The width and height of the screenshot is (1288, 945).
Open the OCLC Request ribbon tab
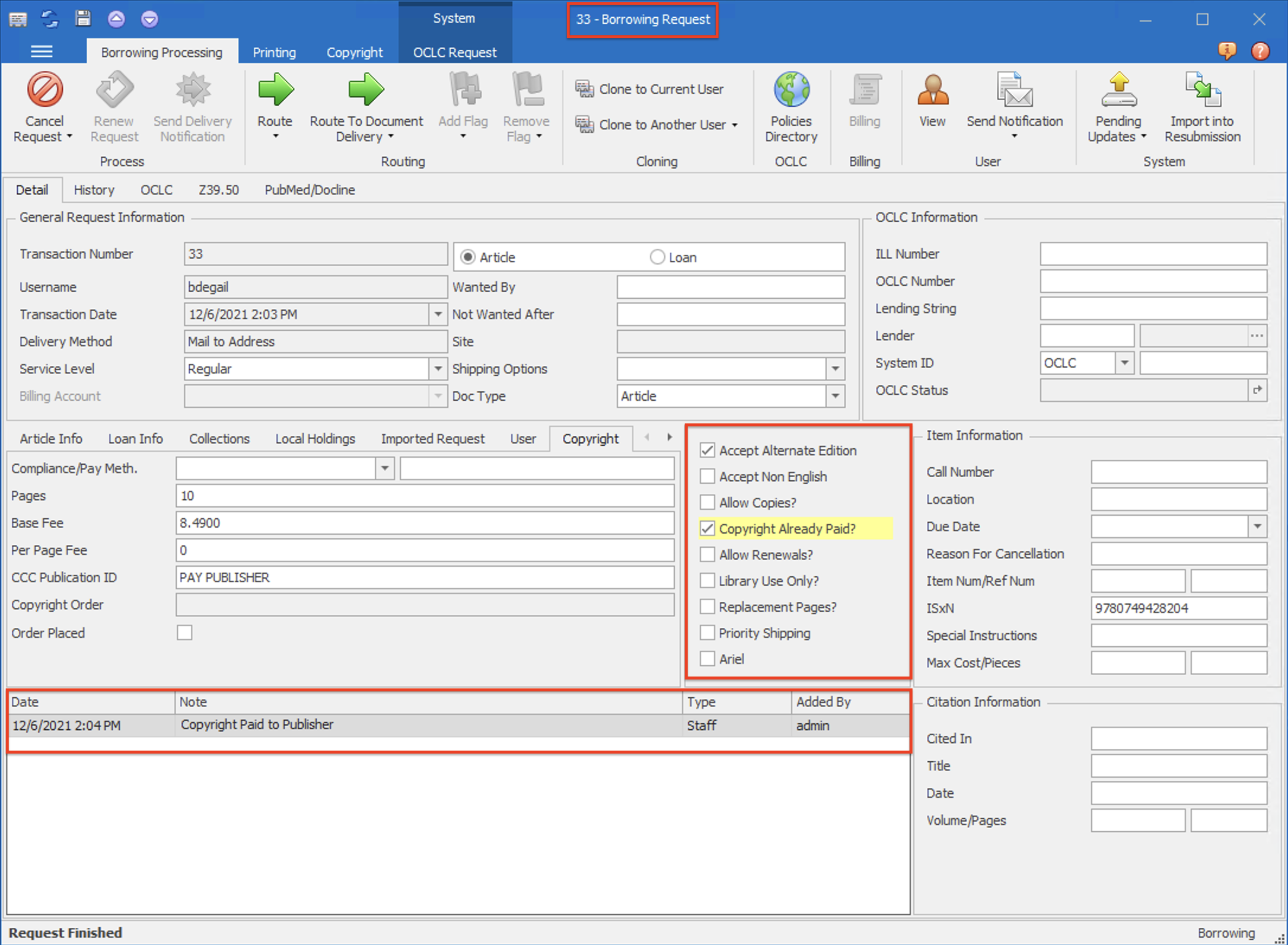click(454, 52)
